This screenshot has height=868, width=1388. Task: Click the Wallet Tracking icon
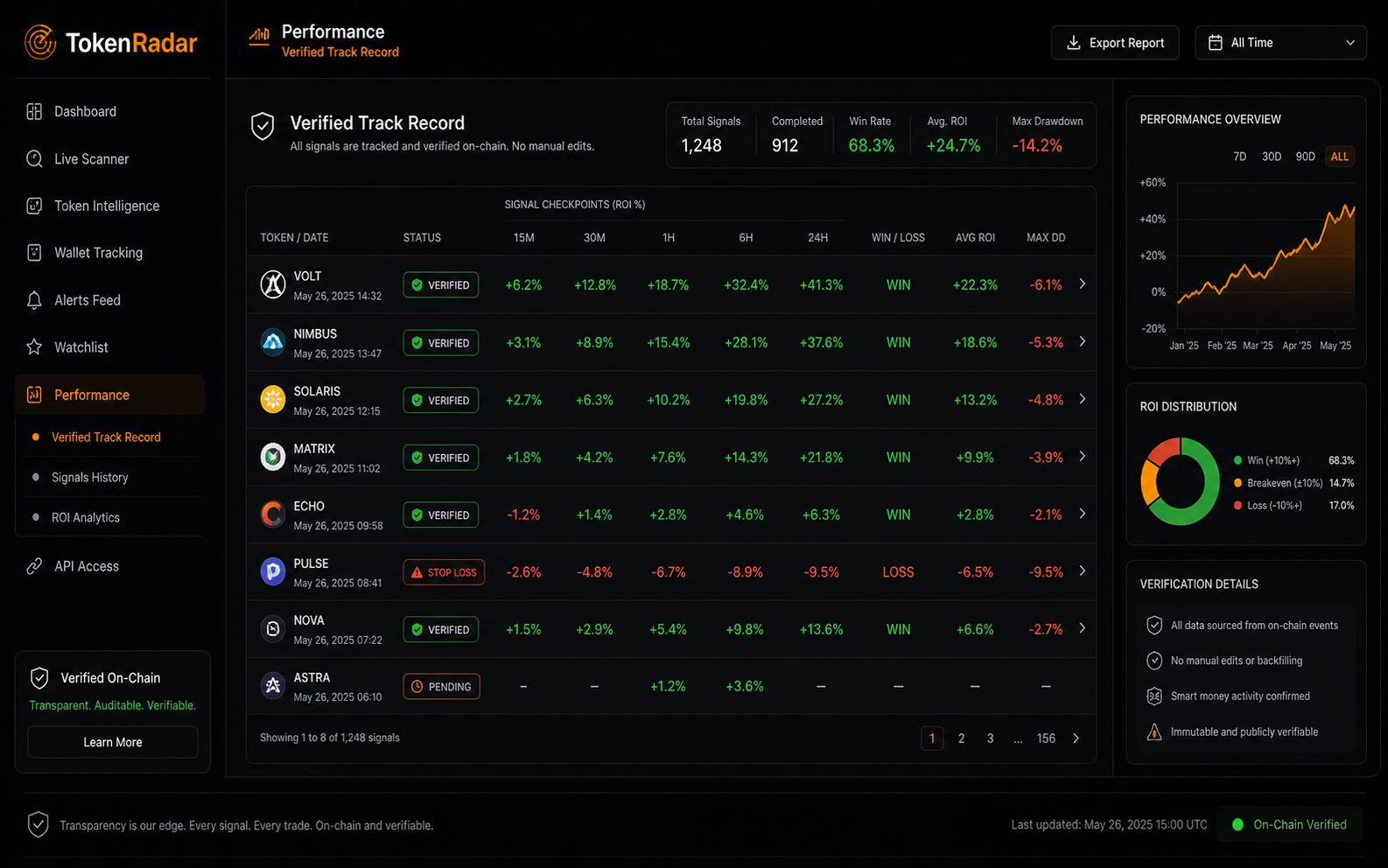(34, 253)
